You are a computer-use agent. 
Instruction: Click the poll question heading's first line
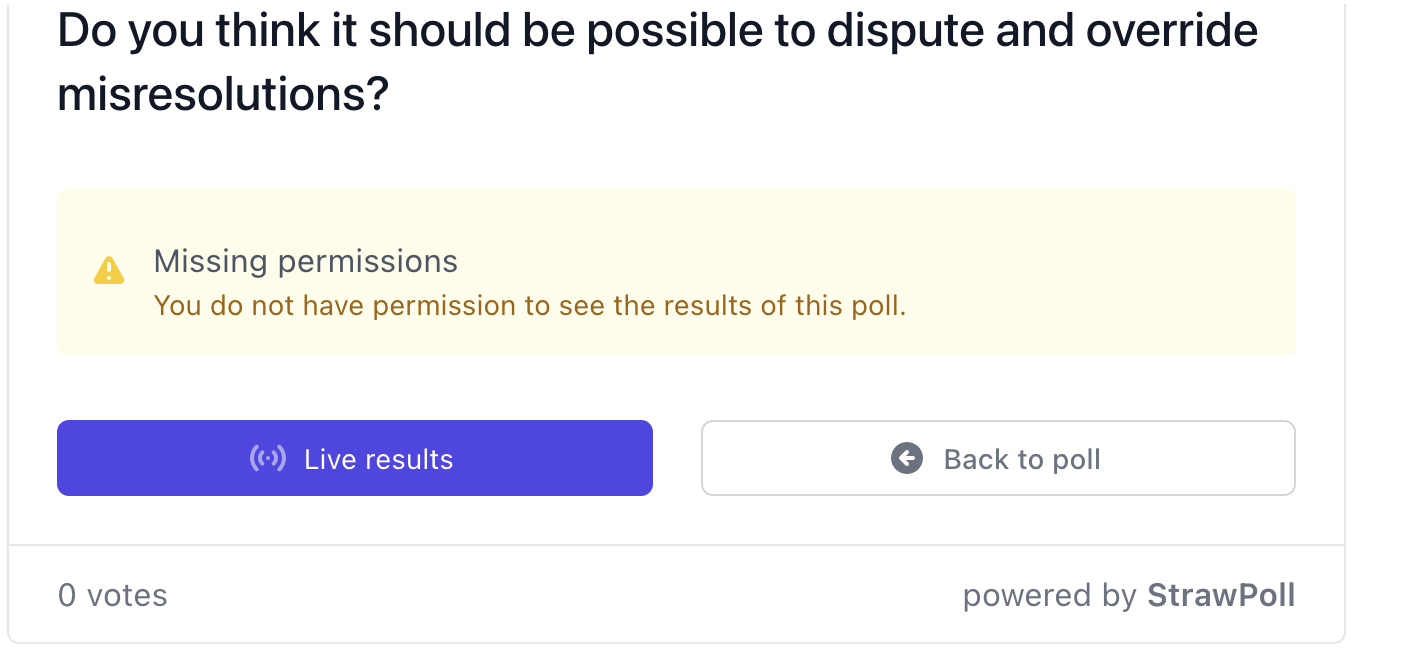coord(658,32)
